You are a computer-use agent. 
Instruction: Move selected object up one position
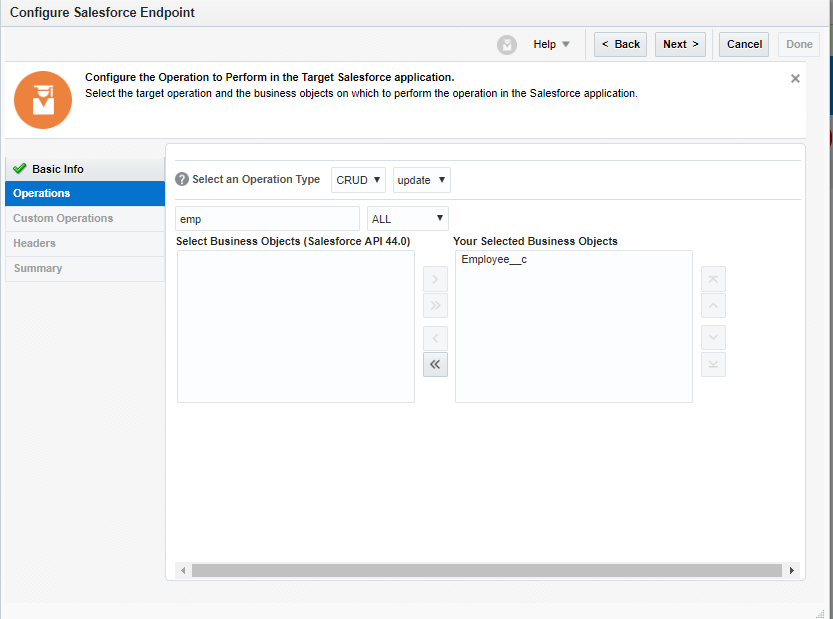[713, 306]
